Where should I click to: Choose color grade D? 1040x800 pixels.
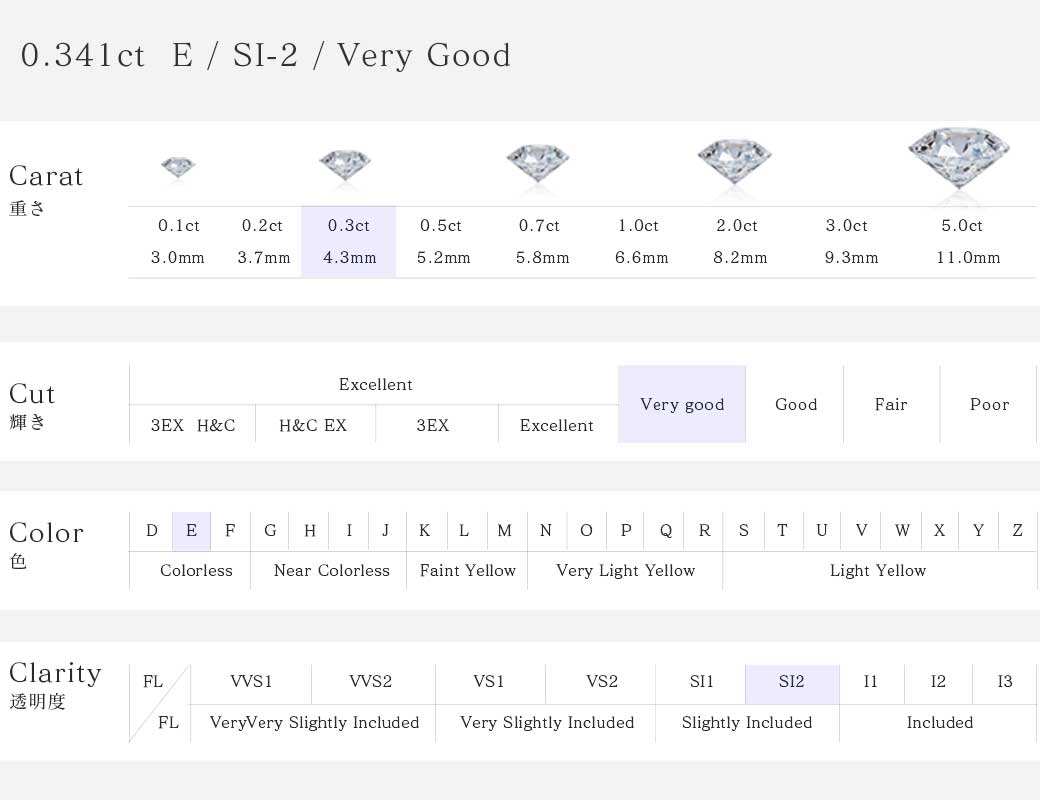(151, 531)
